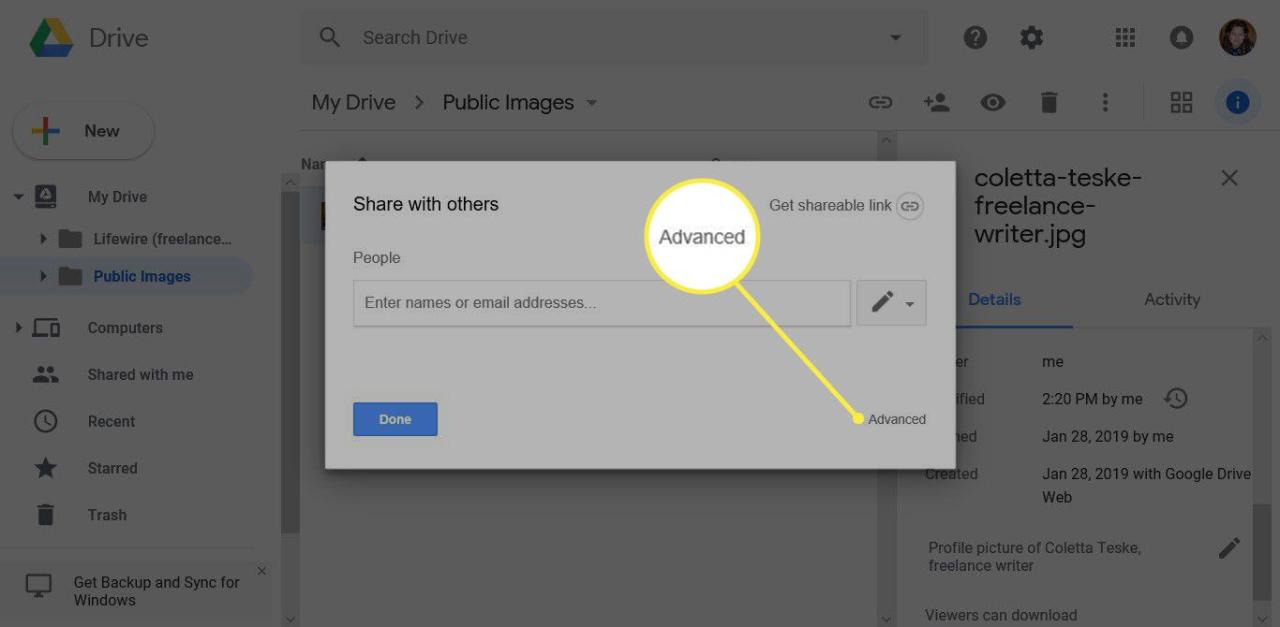The height and width of the screenshot is (627, 1280).
Task: Click the preview eye icon
Action: [992, 102]
